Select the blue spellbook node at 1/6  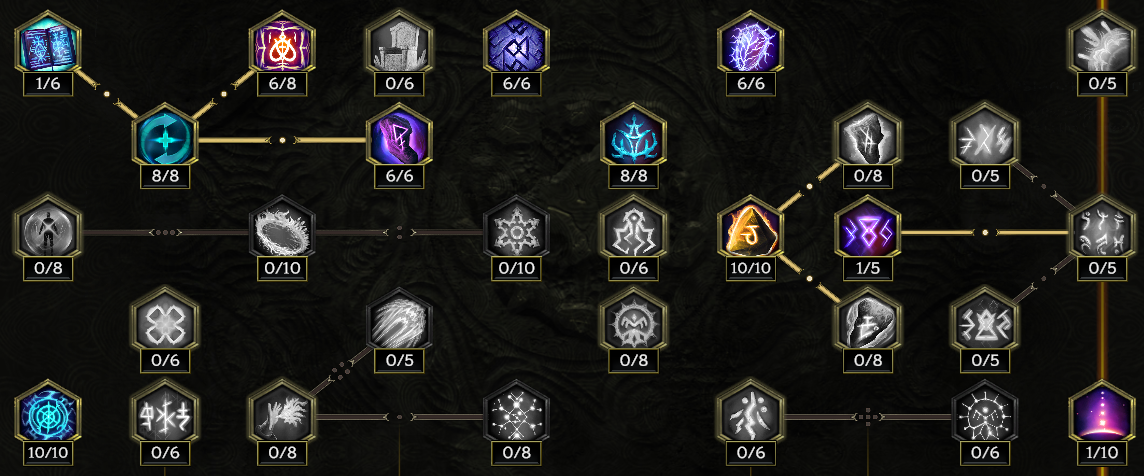coord(47,44)
